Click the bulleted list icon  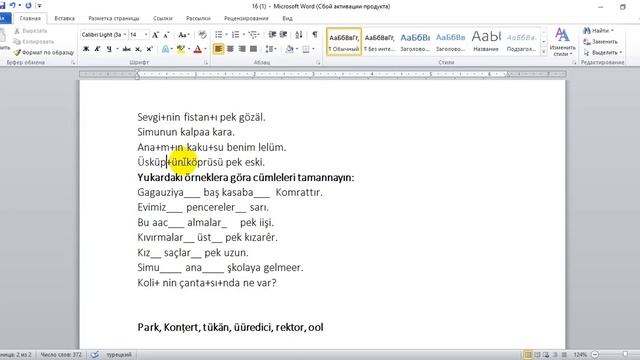pos(219,35)
